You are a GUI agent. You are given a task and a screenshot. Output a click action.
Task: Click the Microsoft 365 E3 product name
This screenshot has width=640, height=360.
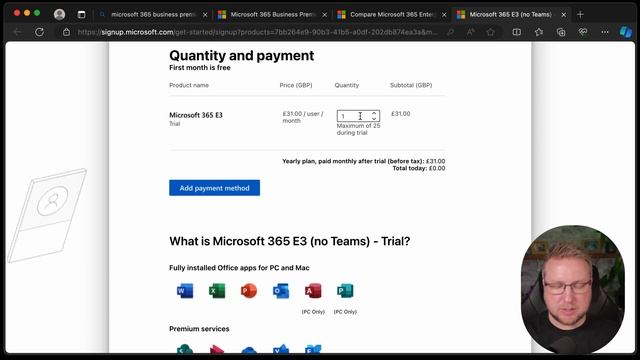pos(196,115)
